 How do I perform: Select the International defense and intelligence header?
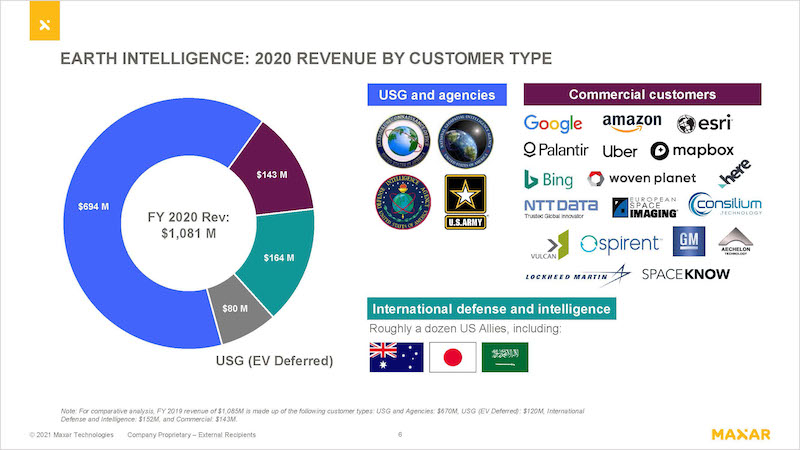491,309
